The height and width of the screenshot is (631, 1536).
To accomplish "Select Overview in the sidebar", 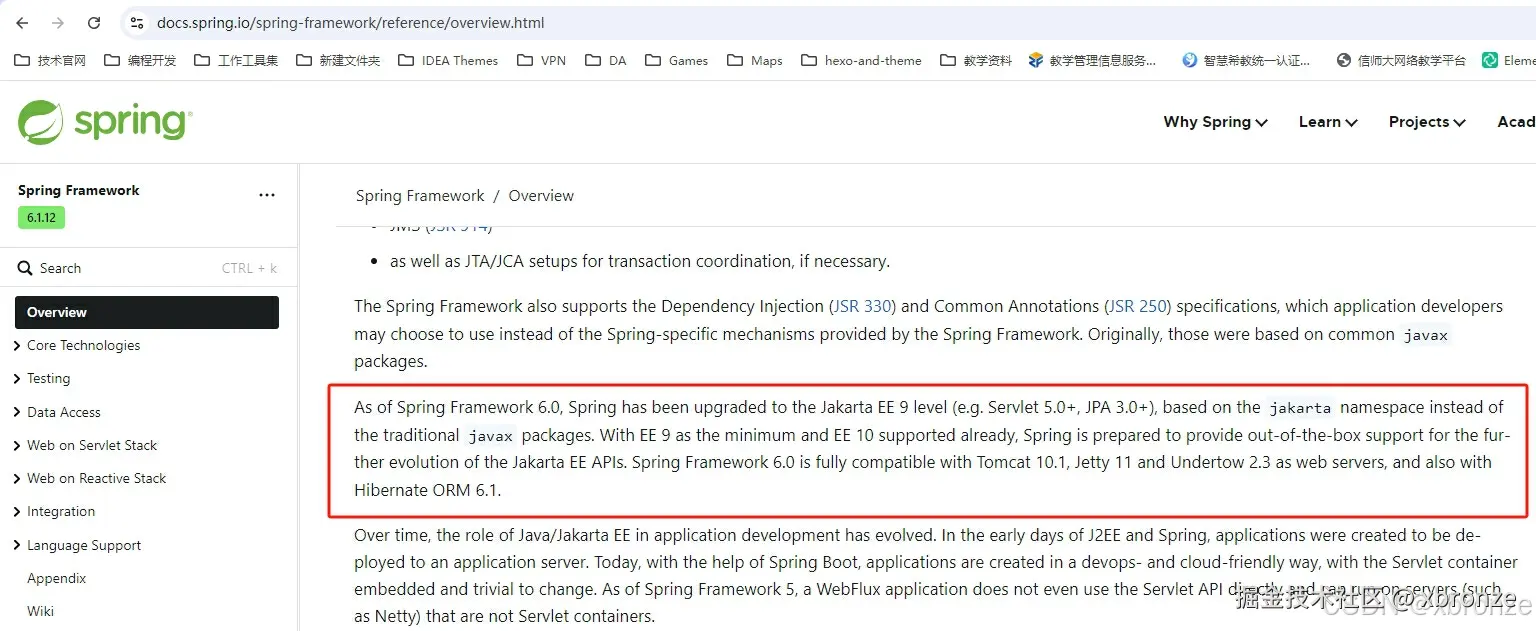I will point(147,312).
